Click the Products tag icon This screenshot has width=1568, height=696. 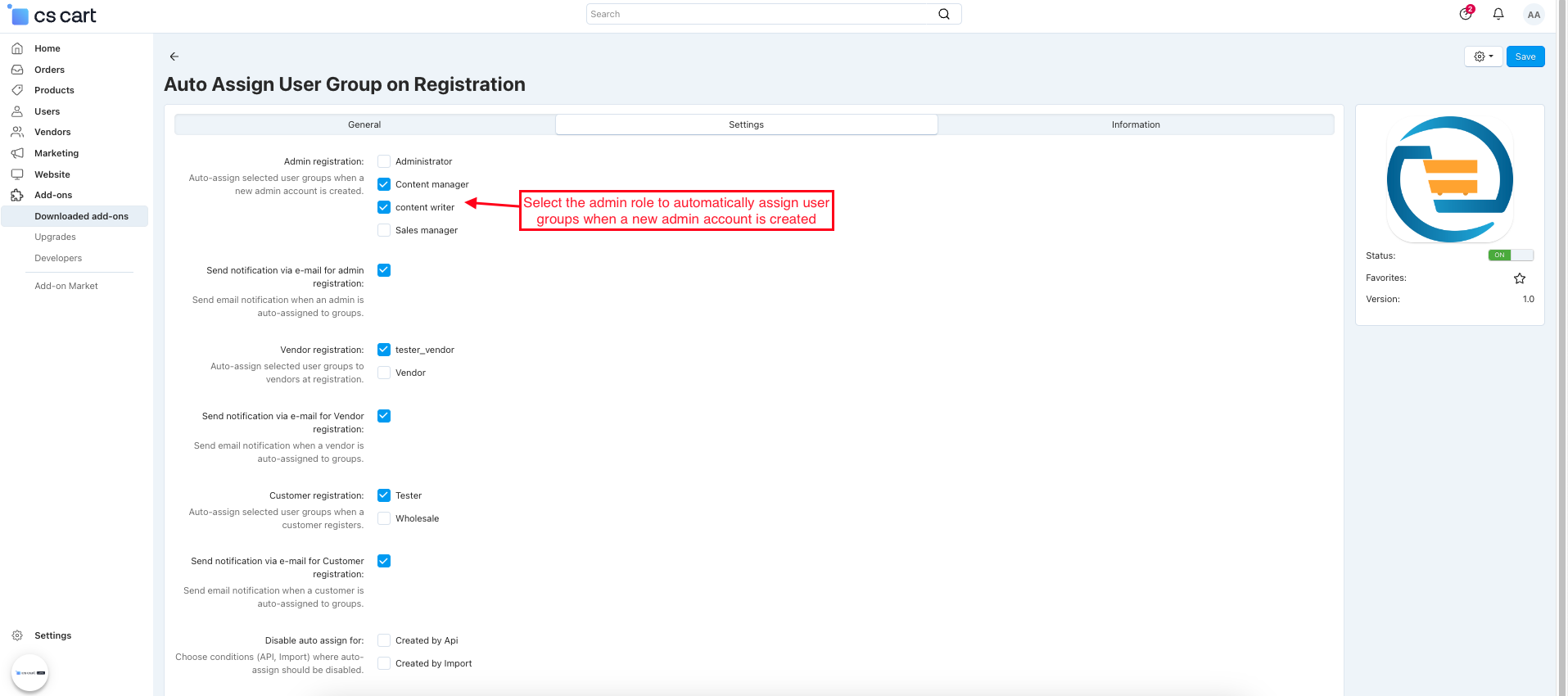click(17, 90)
